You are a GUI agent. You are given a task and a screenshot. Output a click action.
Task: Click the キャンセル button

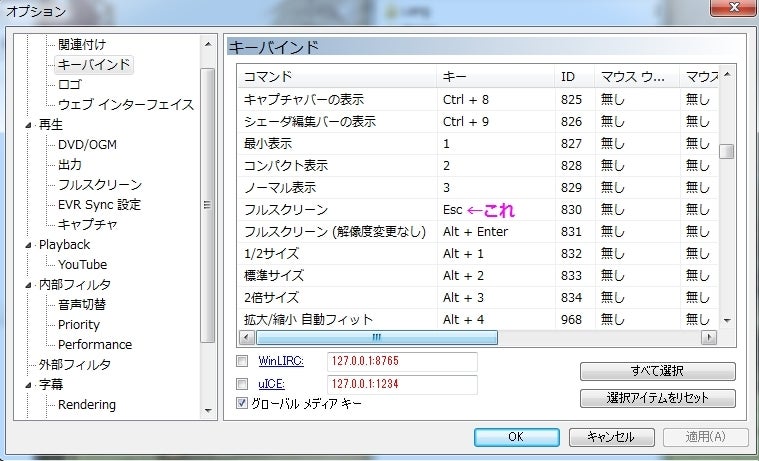click(x=611, y=437)
